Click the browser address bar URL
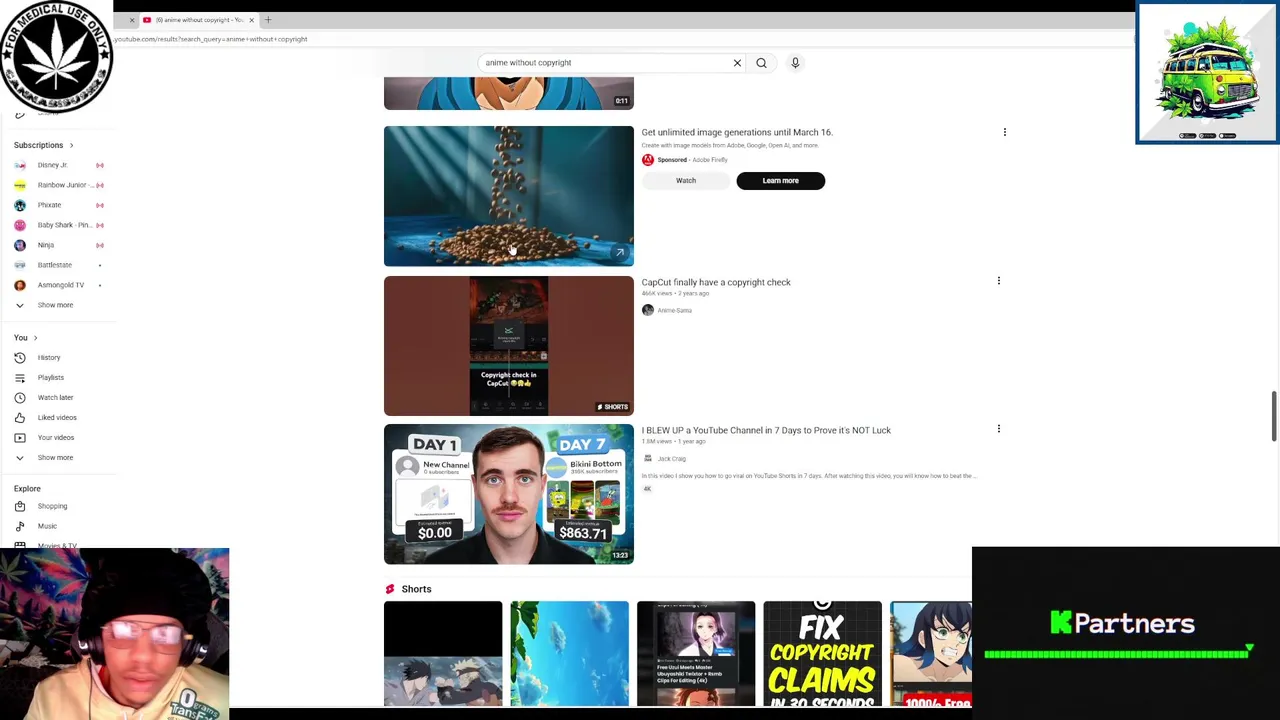 click(x=210, y=39)
